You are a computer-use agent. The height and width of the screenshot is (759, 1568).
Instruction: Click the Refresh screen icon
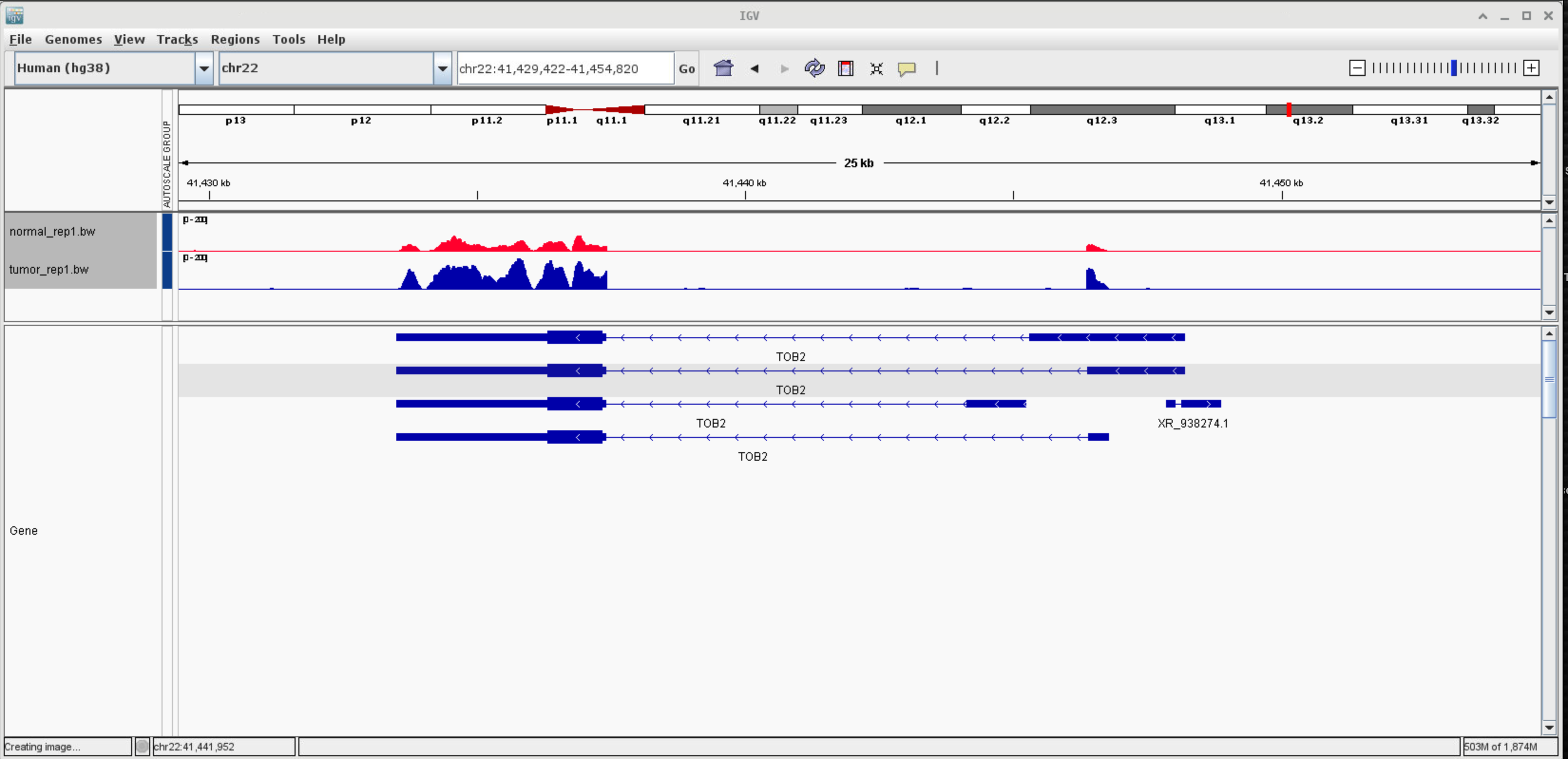(x=814, y=68)
